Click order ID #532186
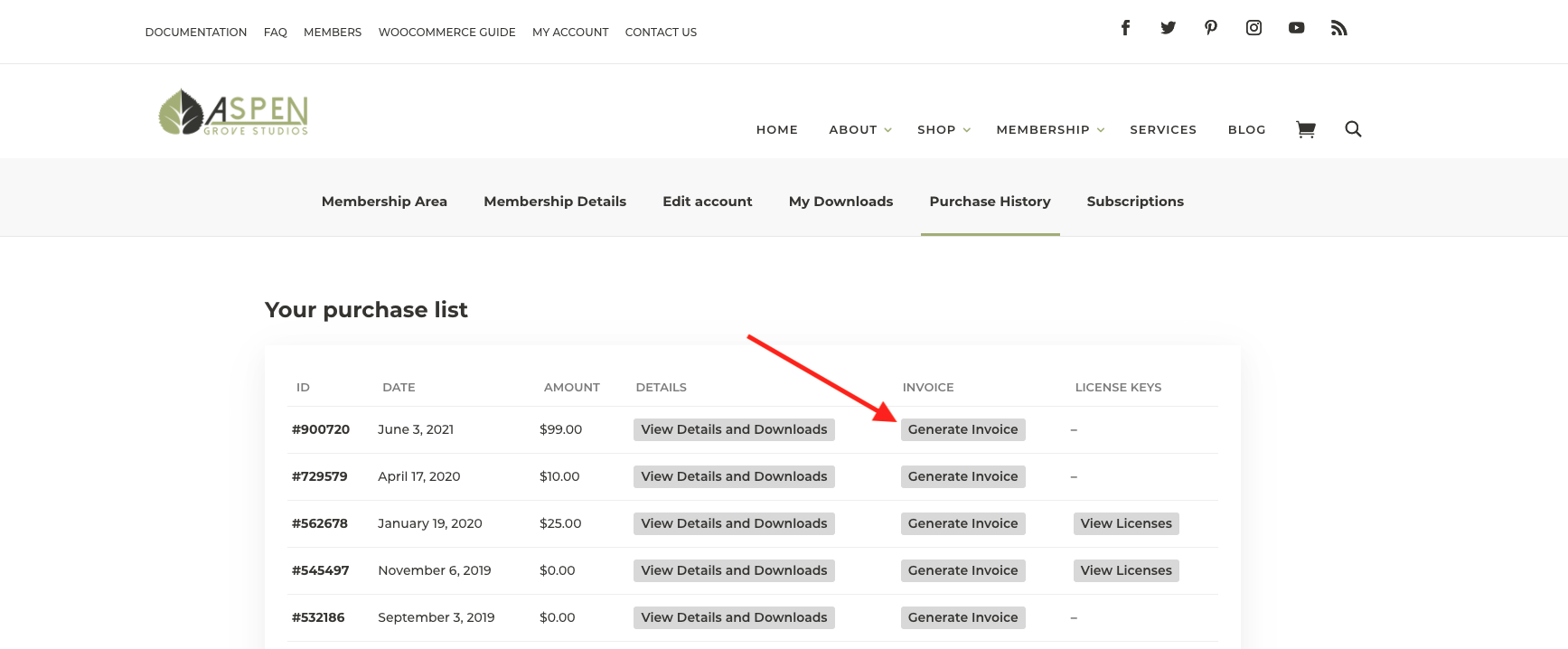Viewport: 1568px width, 649px height. coord(318,617)
